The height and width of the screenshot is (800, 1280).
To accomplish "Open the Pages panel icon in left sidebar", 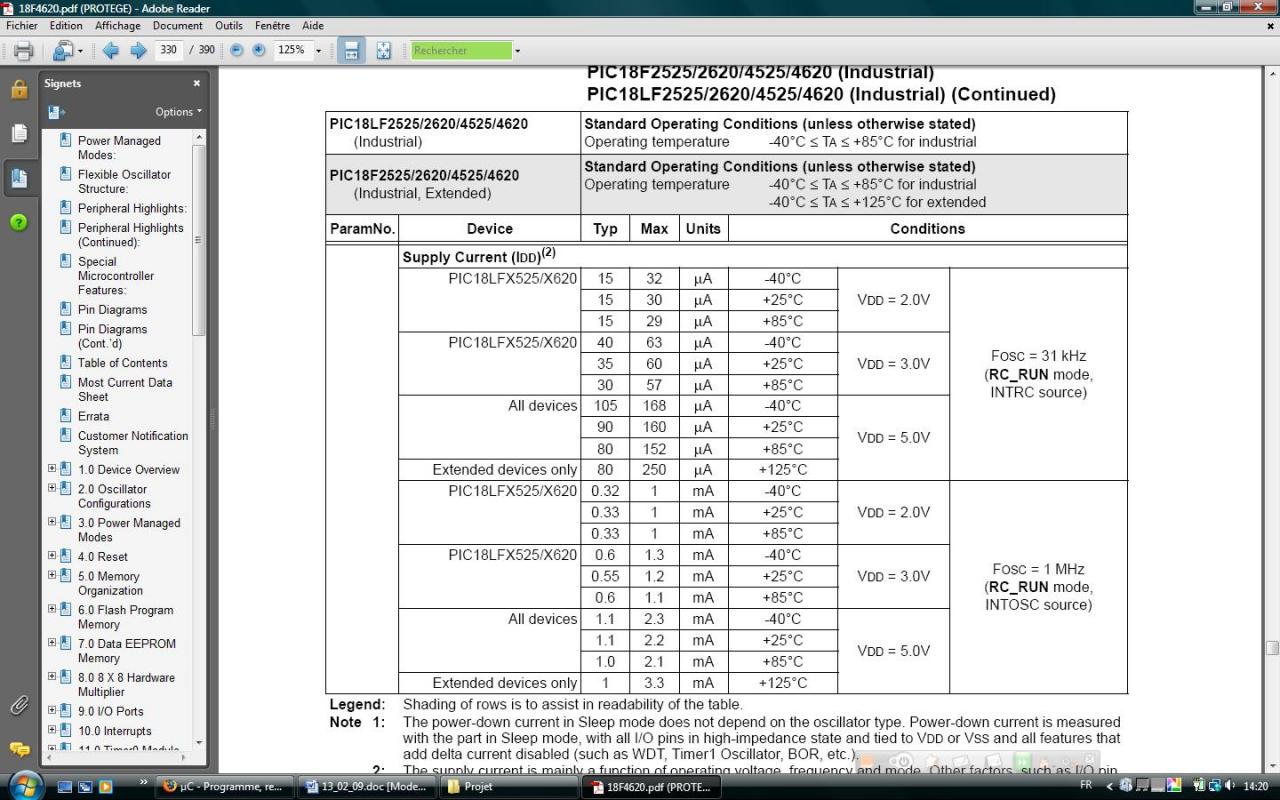I will (x=19, y=133).
